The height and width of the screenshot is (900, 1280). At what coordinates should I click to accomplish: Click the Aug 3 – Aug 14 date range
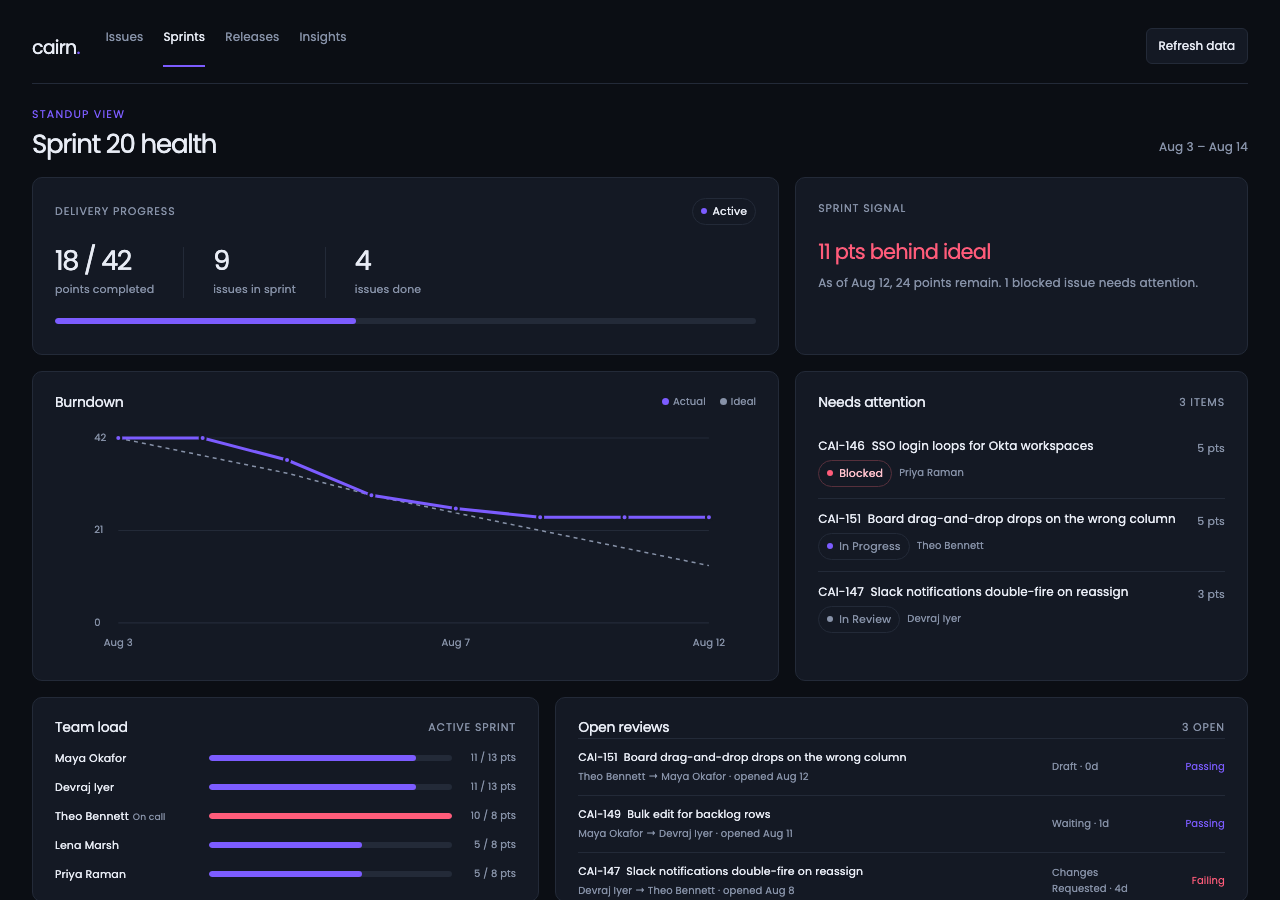coord(1203,147)
